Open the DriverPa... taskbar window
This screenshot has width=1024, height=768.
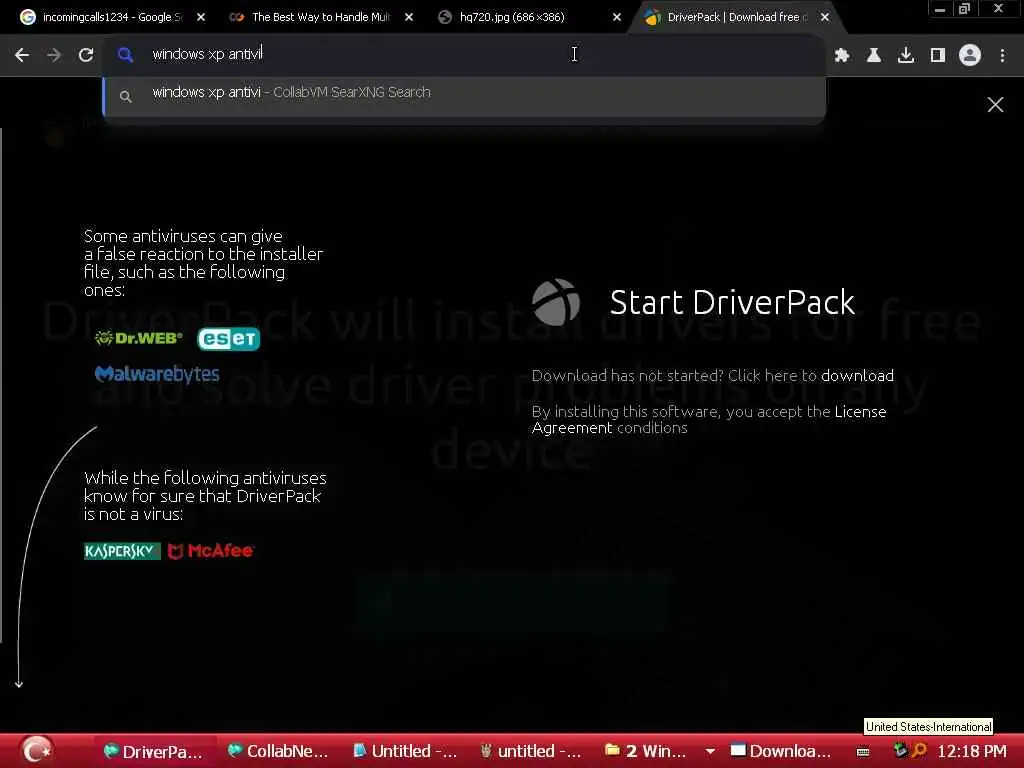click(x=154, y=752)
